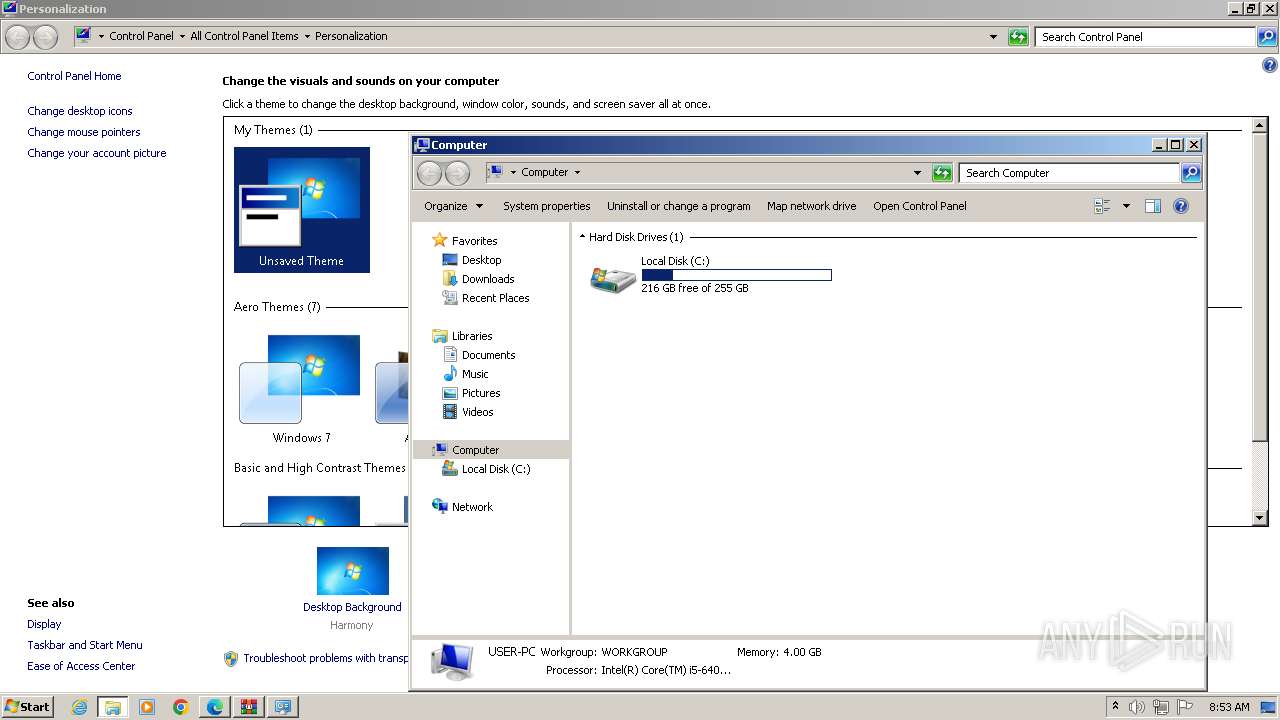Select Favorites star in navigation pane
The width and height of the screenshot is (1280, 720).
click(x=440, y=240)
